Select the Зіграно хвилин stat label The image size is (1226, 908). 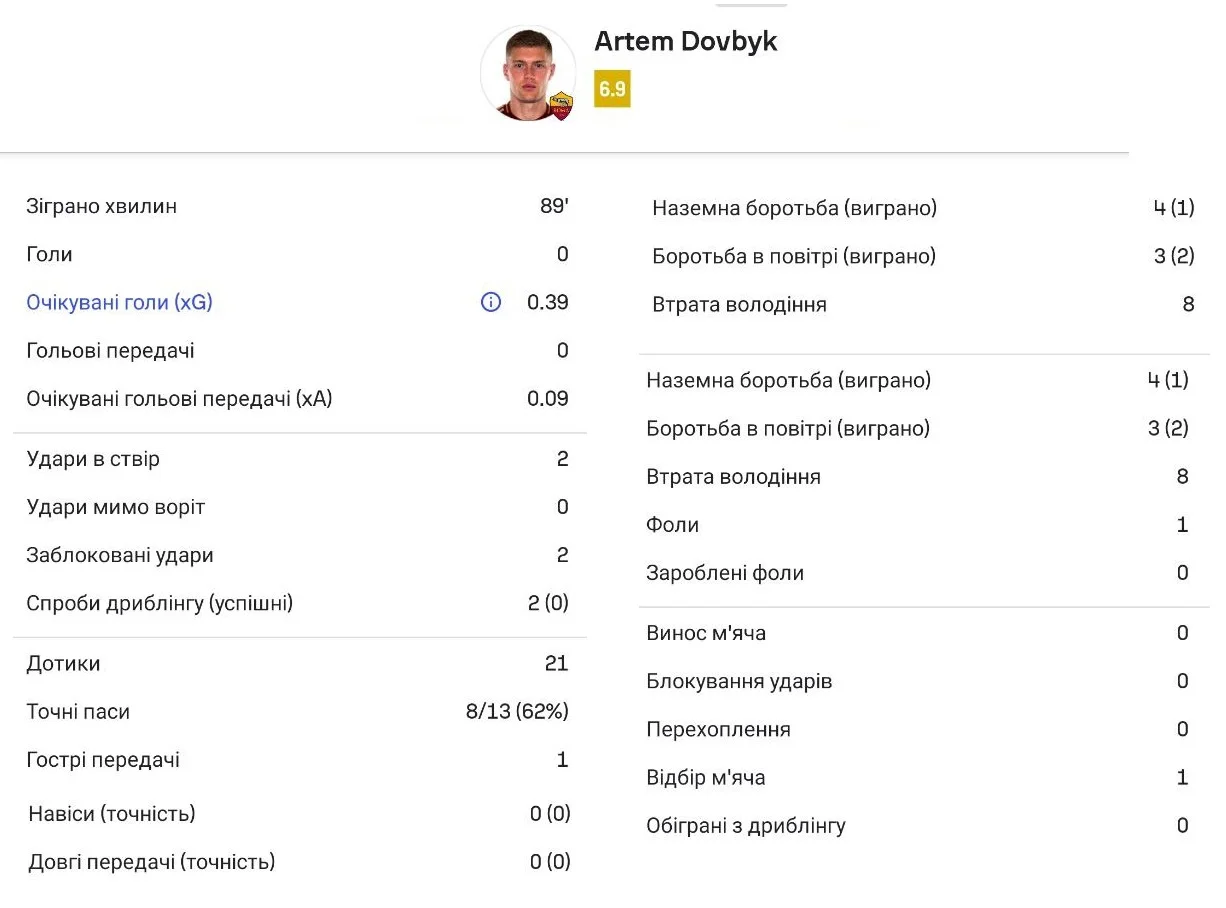(x=101, y=206)
